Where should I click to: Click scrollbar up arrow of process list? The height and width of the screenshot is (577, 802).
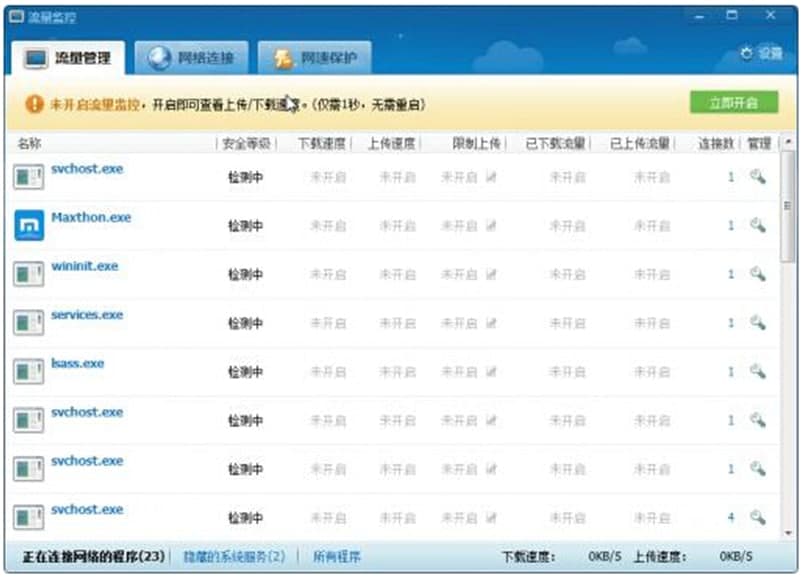(788, 141)
